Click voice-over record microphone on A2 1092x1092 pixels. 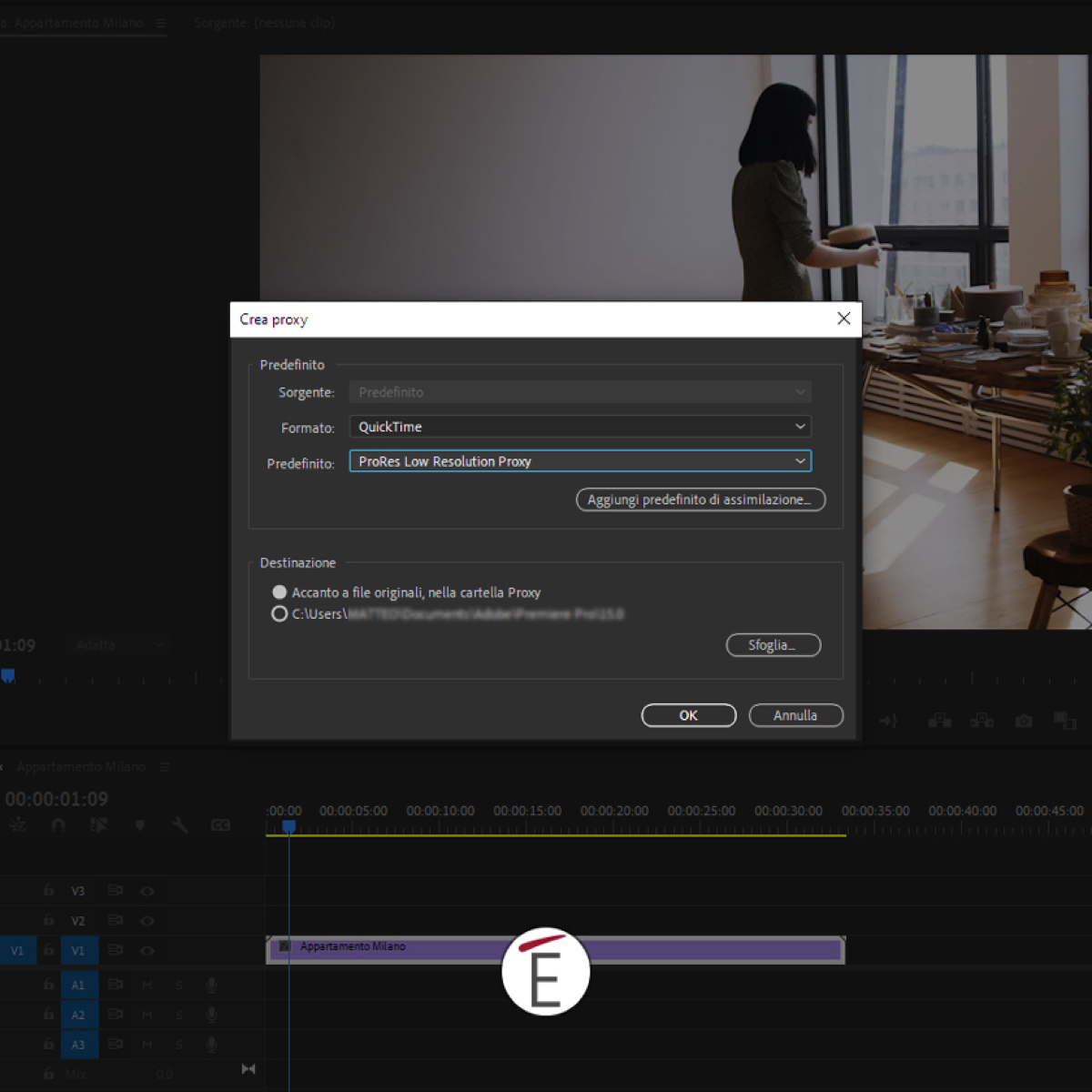click(x=211, y=1015)
